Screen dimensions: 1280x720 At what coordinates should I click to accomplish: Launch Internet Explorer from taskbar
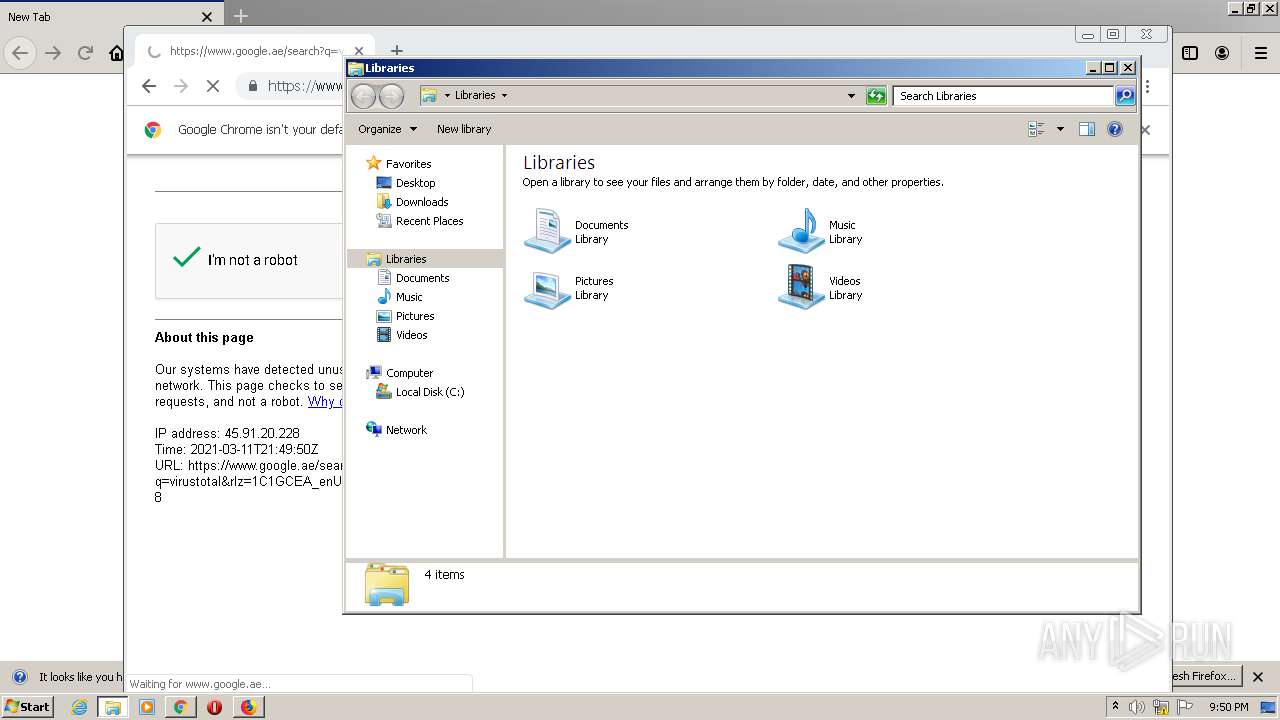(x=79, y=707)
